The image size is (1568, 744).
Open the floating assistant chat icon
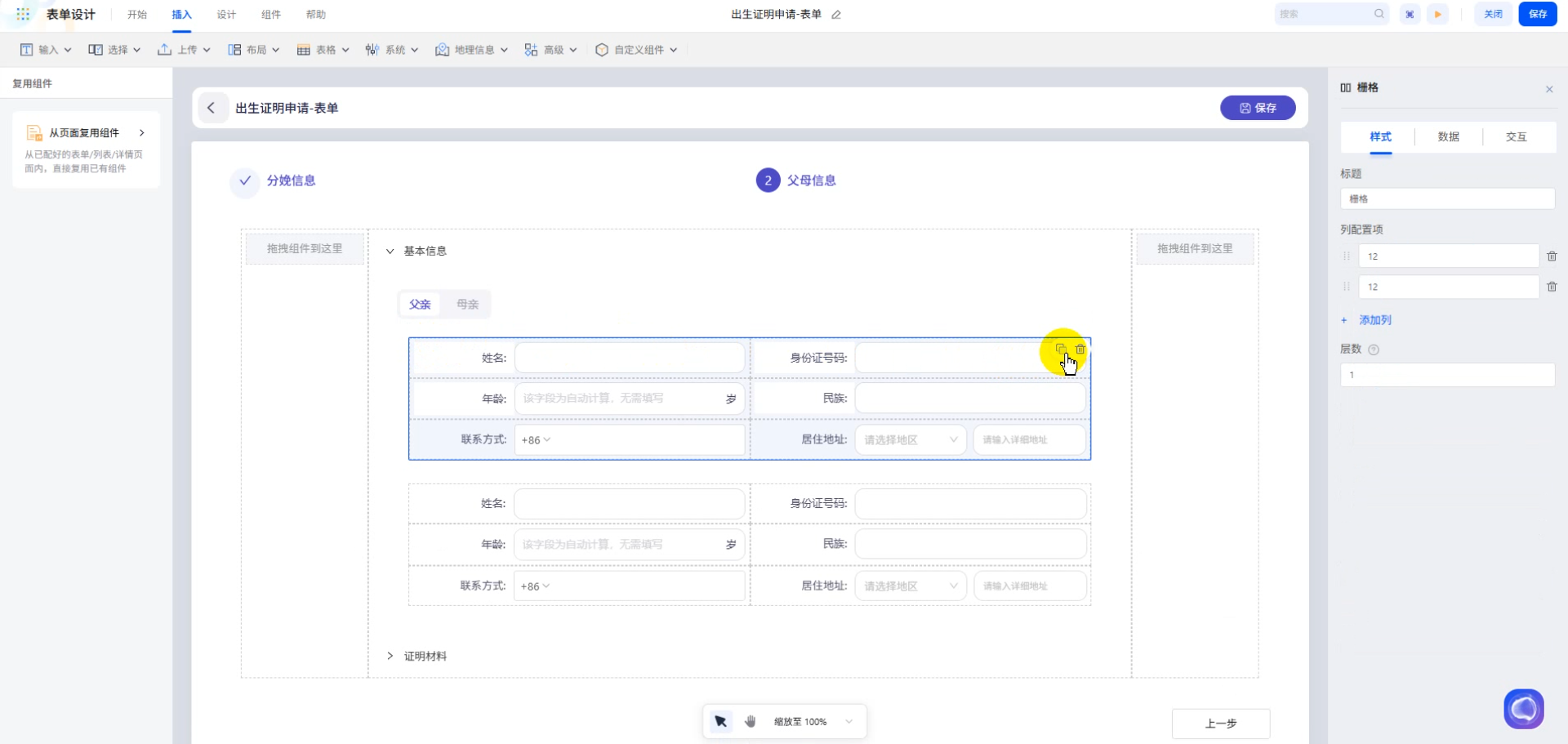tap(1523, 709)
